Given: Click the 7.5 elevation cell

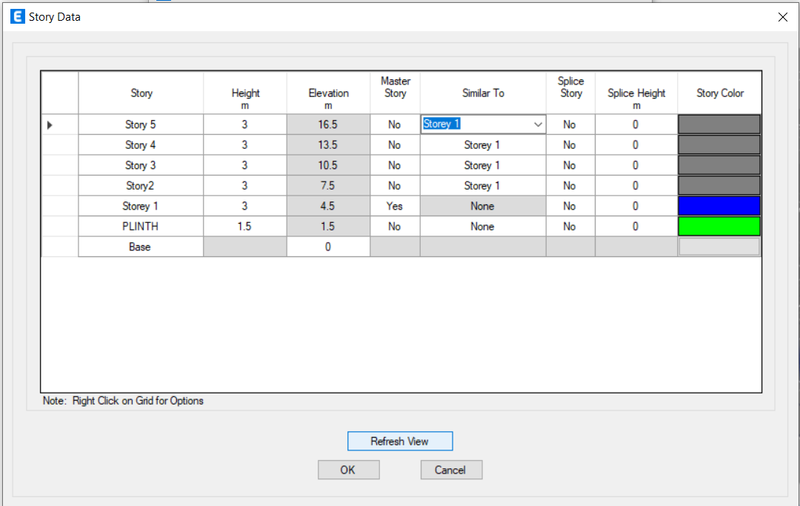Looking at the screenshot, I should tap(328, 186).
